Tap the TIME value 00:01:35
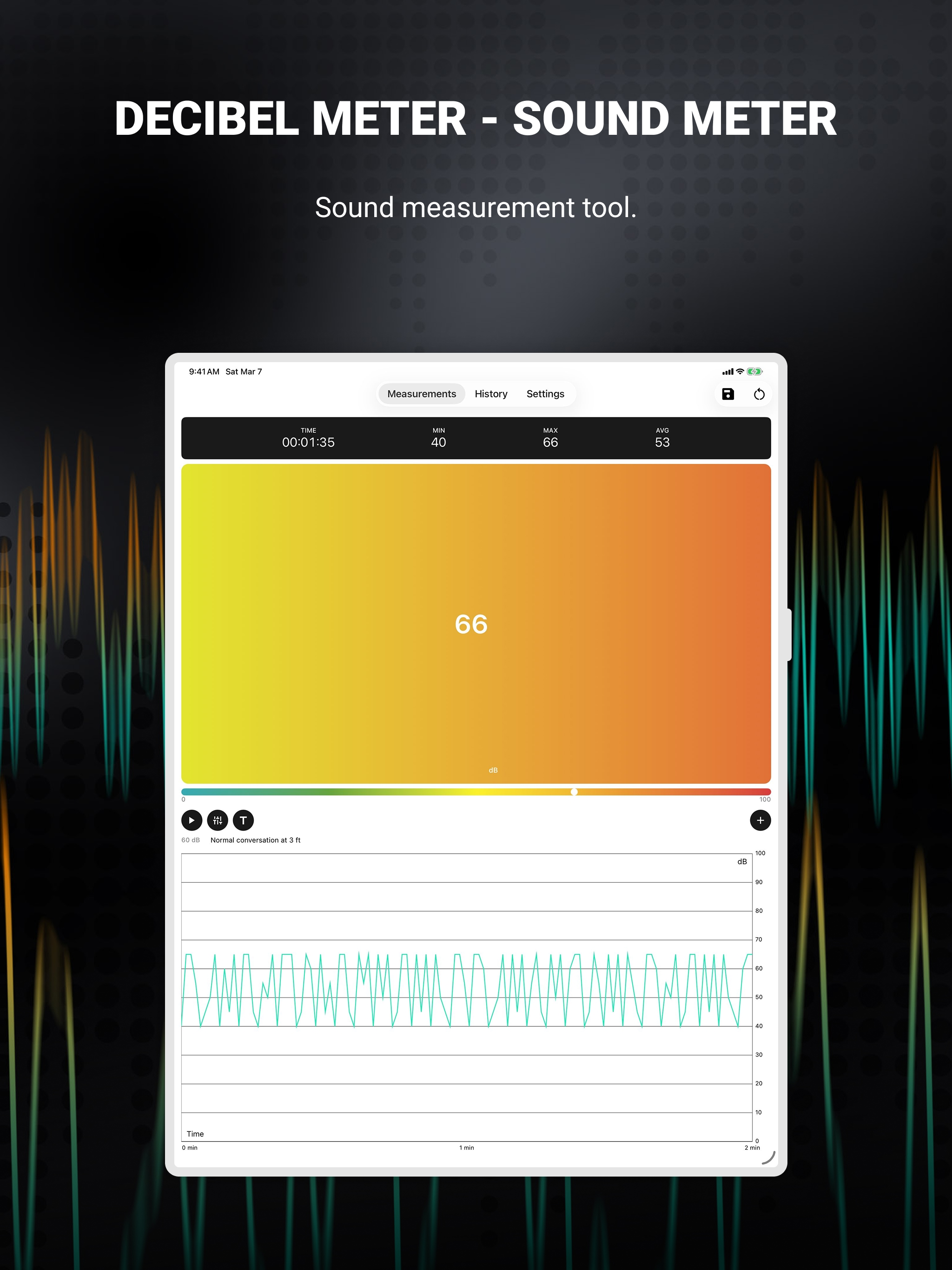The height and width of the screenshot is (1270, 952). pyautogui.click(x=308, y=442)
